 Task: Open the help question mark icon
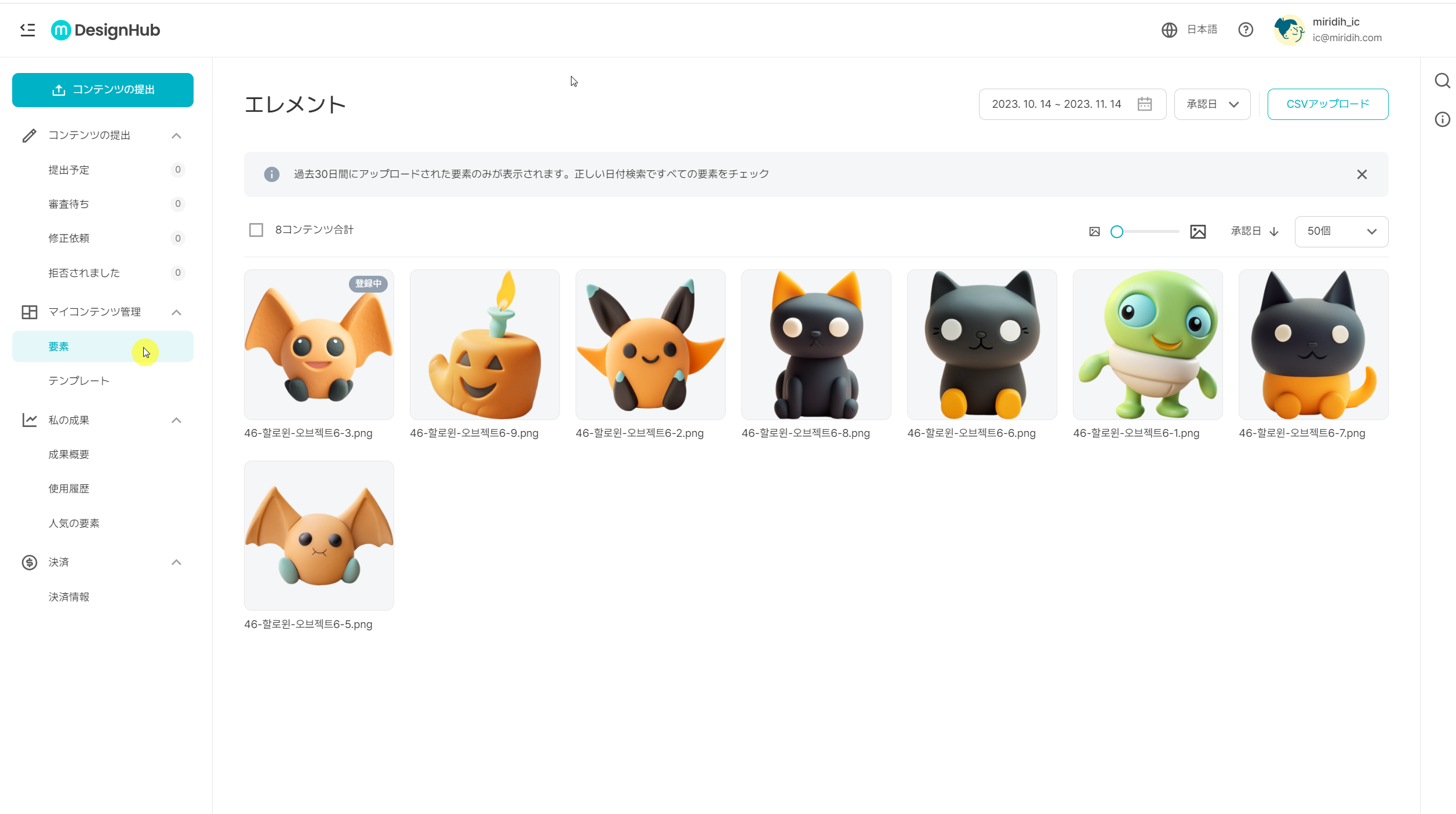tap(1245, 30)
